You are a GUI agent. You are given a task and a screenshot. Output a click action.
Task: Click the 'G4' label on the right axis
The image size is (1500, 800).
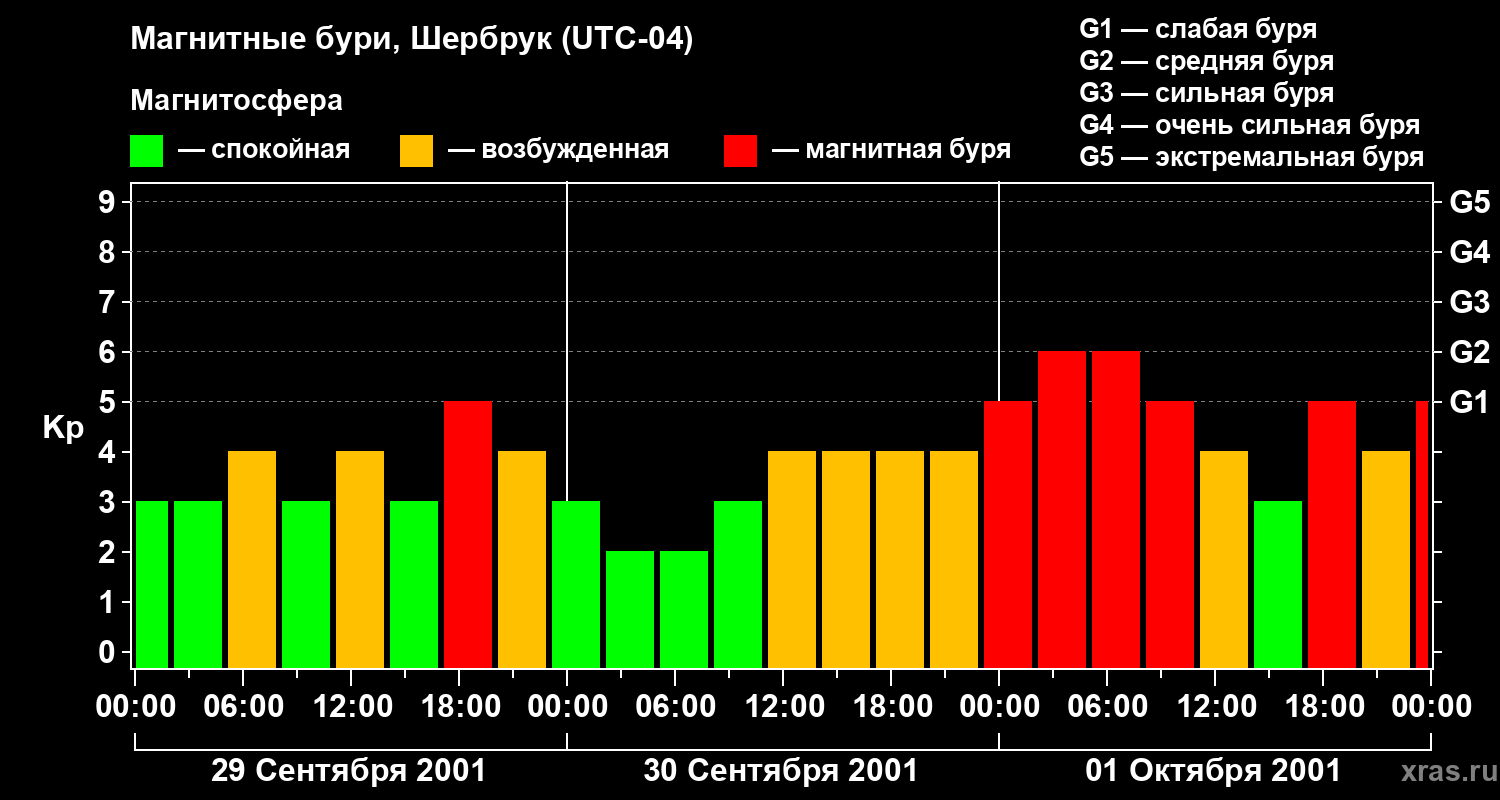click(1470, 253)
